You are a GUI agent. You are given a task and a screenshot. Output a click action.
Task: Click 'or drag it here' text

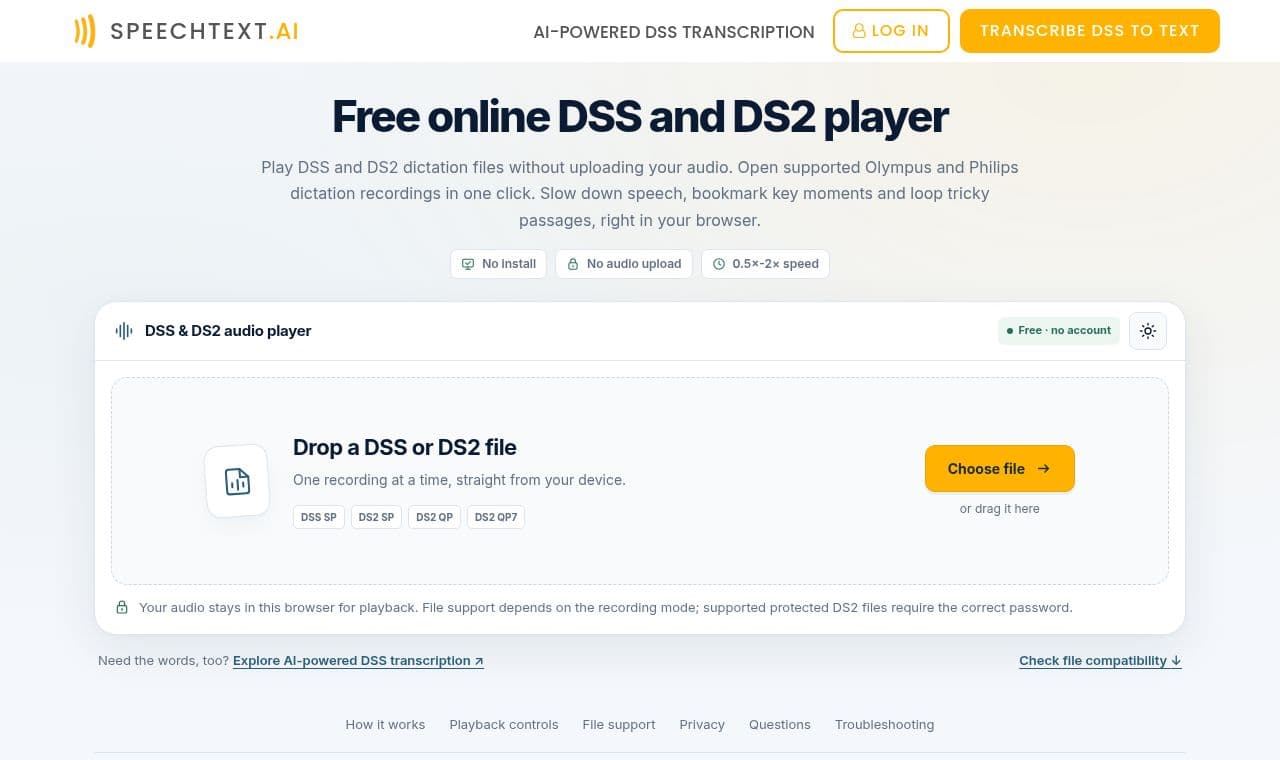(x=1000, y=509)
